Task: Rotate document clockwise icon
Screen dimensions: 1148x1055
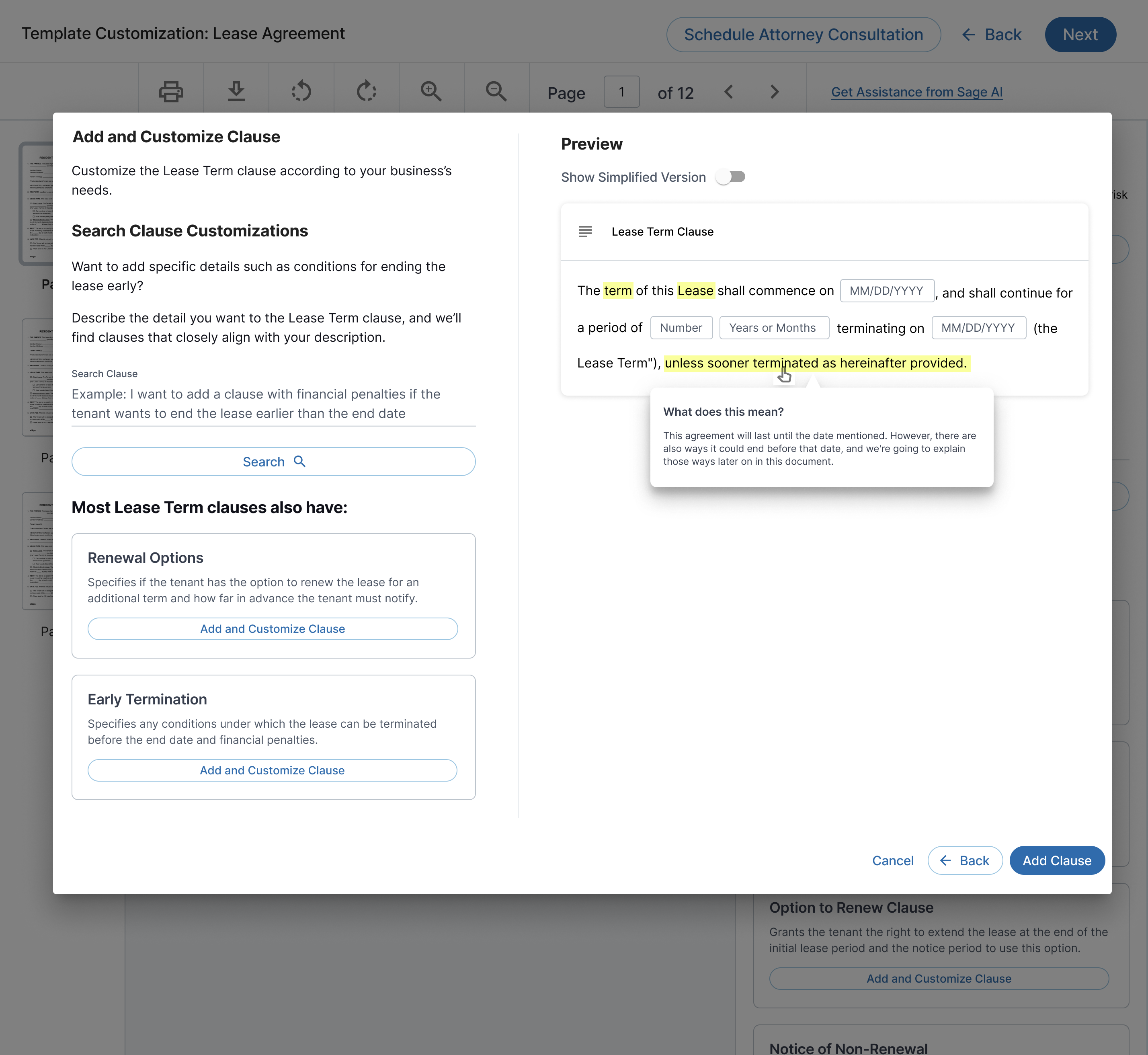Action: pos(367,91)
